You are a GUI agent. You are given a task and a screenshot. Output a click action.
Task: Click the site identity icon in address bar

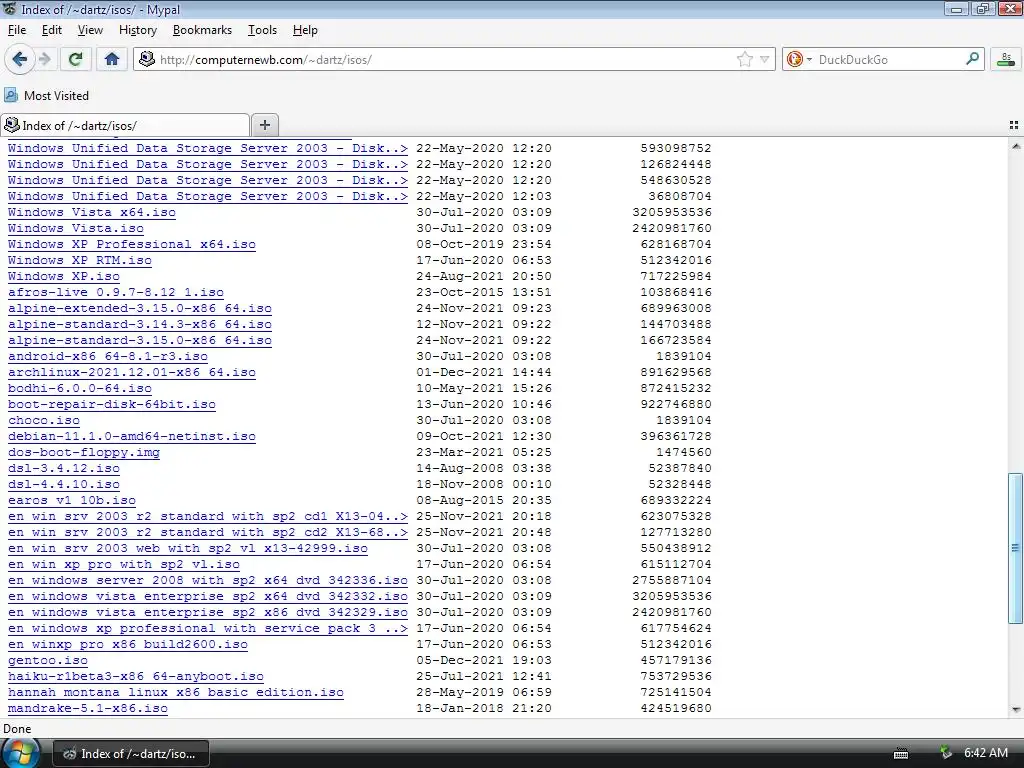147,59
